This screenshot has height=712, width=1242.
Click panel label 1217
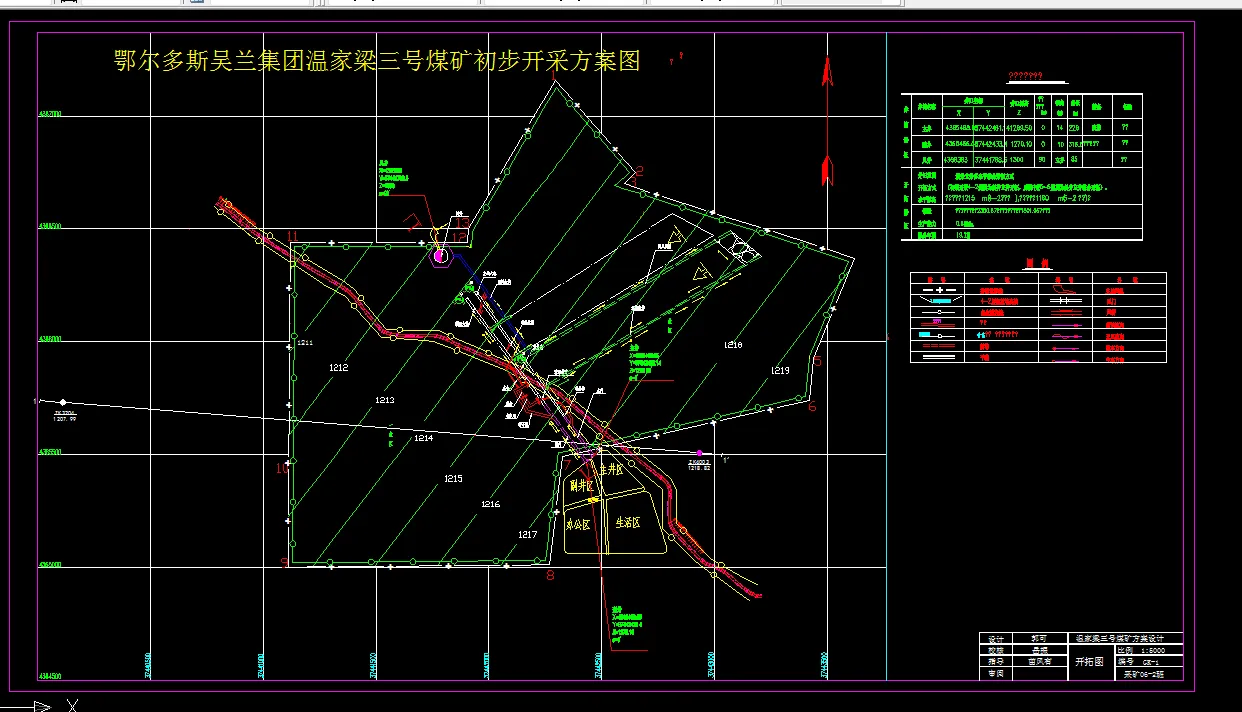pyautogui.click(x=528, y=535)
